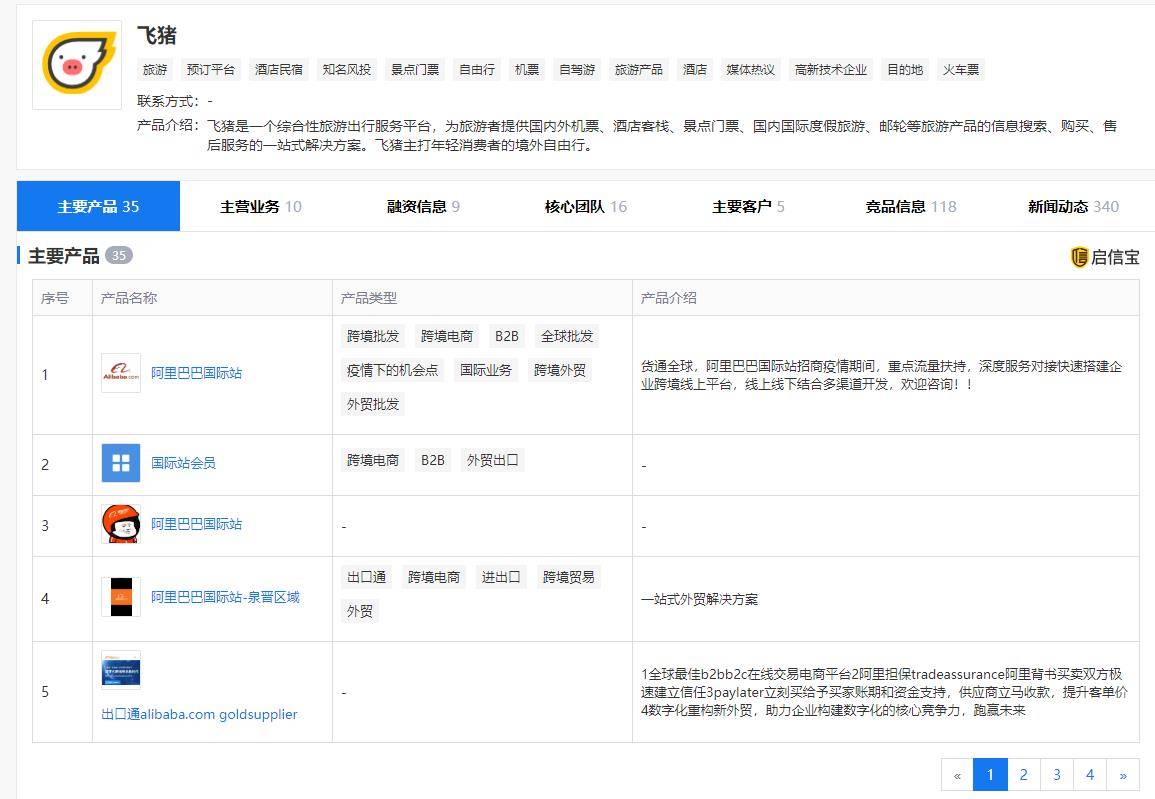The image size is (1155, 799).
Task: Click the blue grid icon for 国际站会员
Action: (121, 463)
